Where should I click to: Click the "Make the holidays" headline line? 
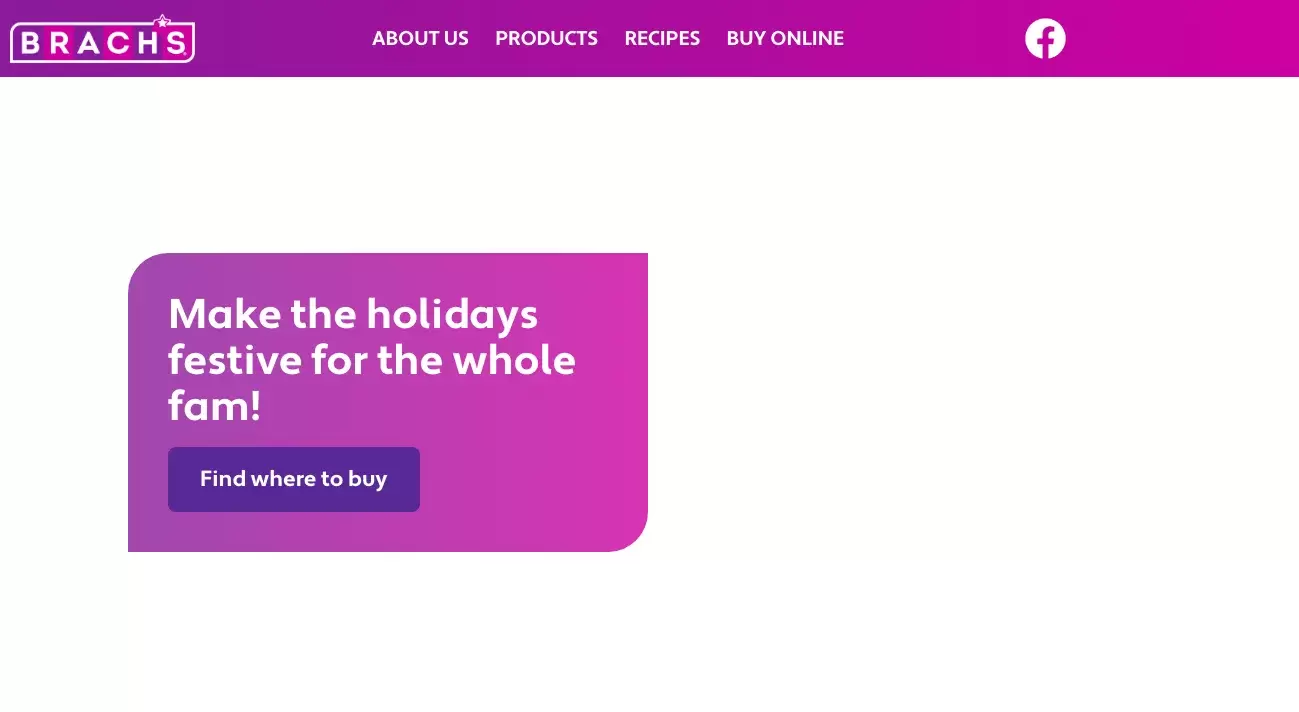[353, 314]
